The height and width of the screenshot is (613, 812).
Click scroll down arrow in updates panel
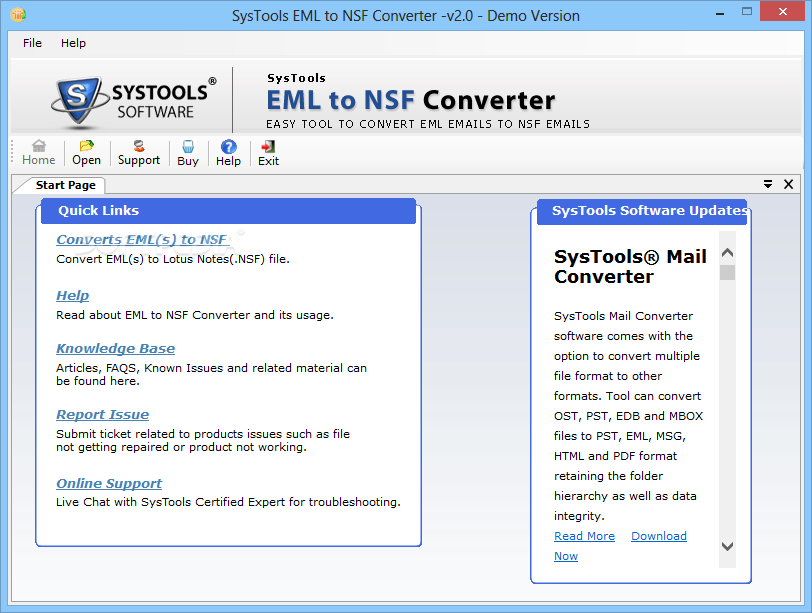(728, 546)
